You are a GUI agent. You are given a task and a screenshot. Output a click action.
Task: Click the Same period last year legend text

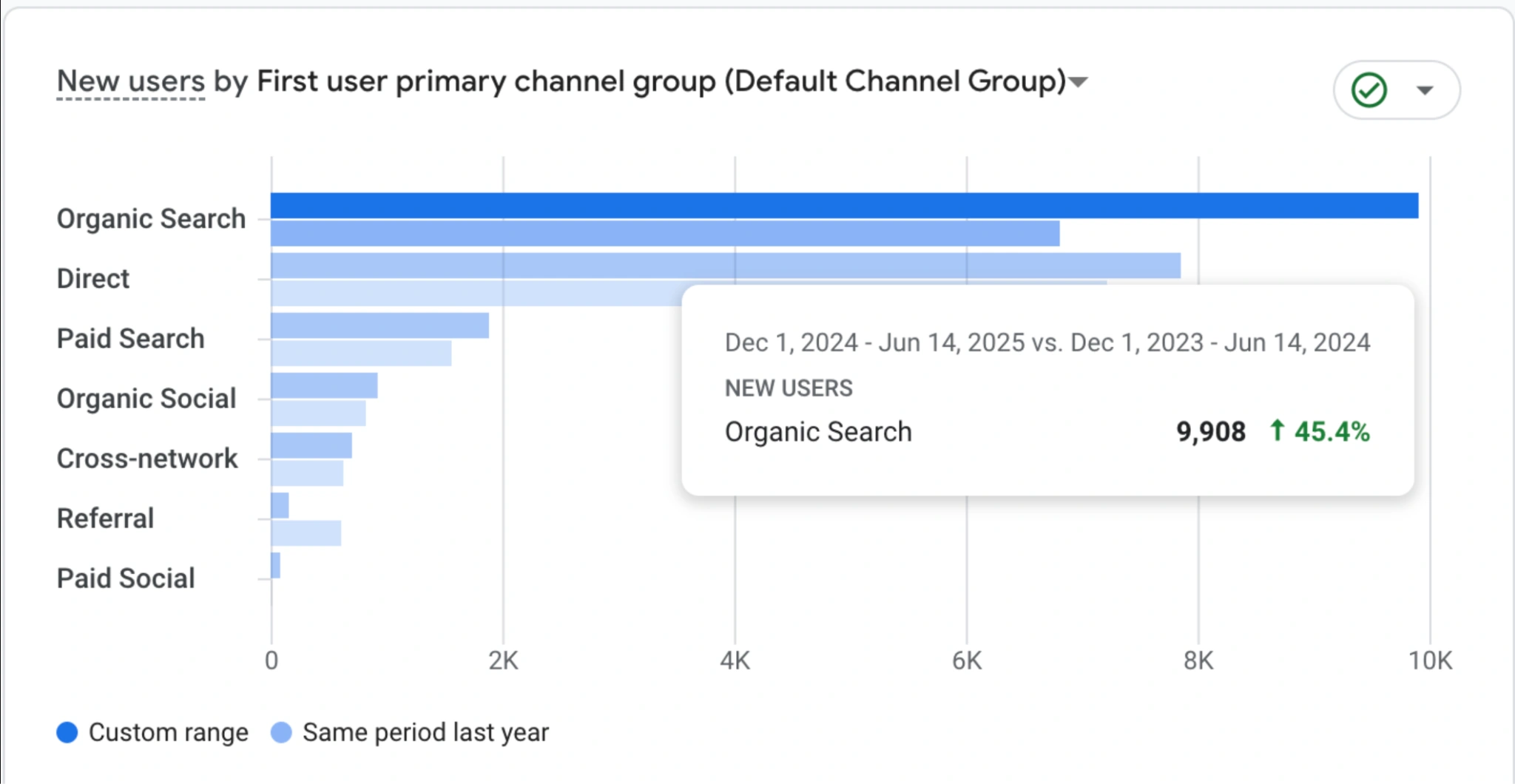(426, 732)
